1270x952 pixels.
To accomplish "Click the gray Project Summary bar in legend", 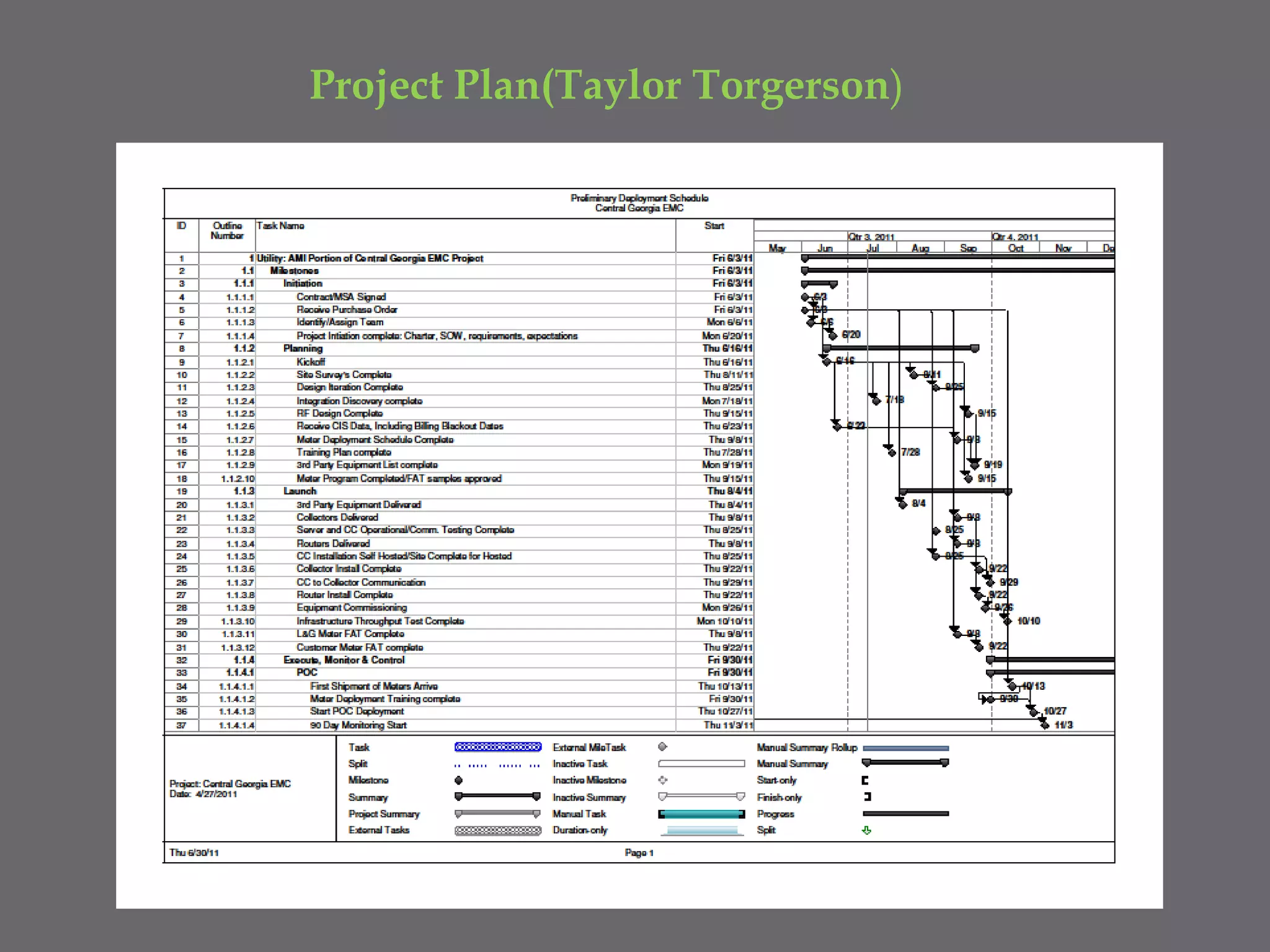I will click(x=498, y=813).
